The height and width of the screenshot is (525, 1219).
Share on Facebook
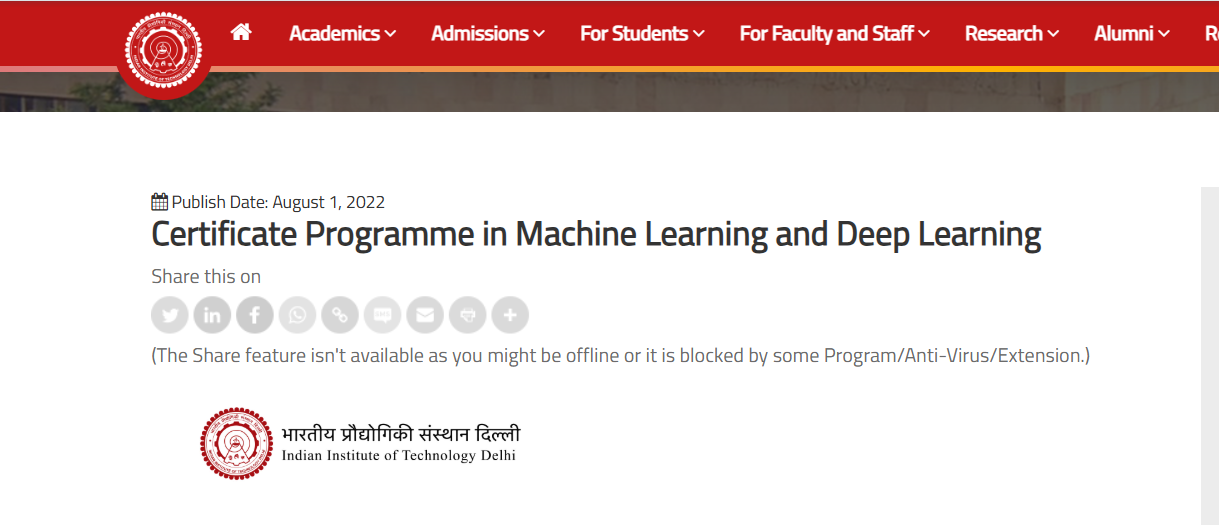point(255,315)
